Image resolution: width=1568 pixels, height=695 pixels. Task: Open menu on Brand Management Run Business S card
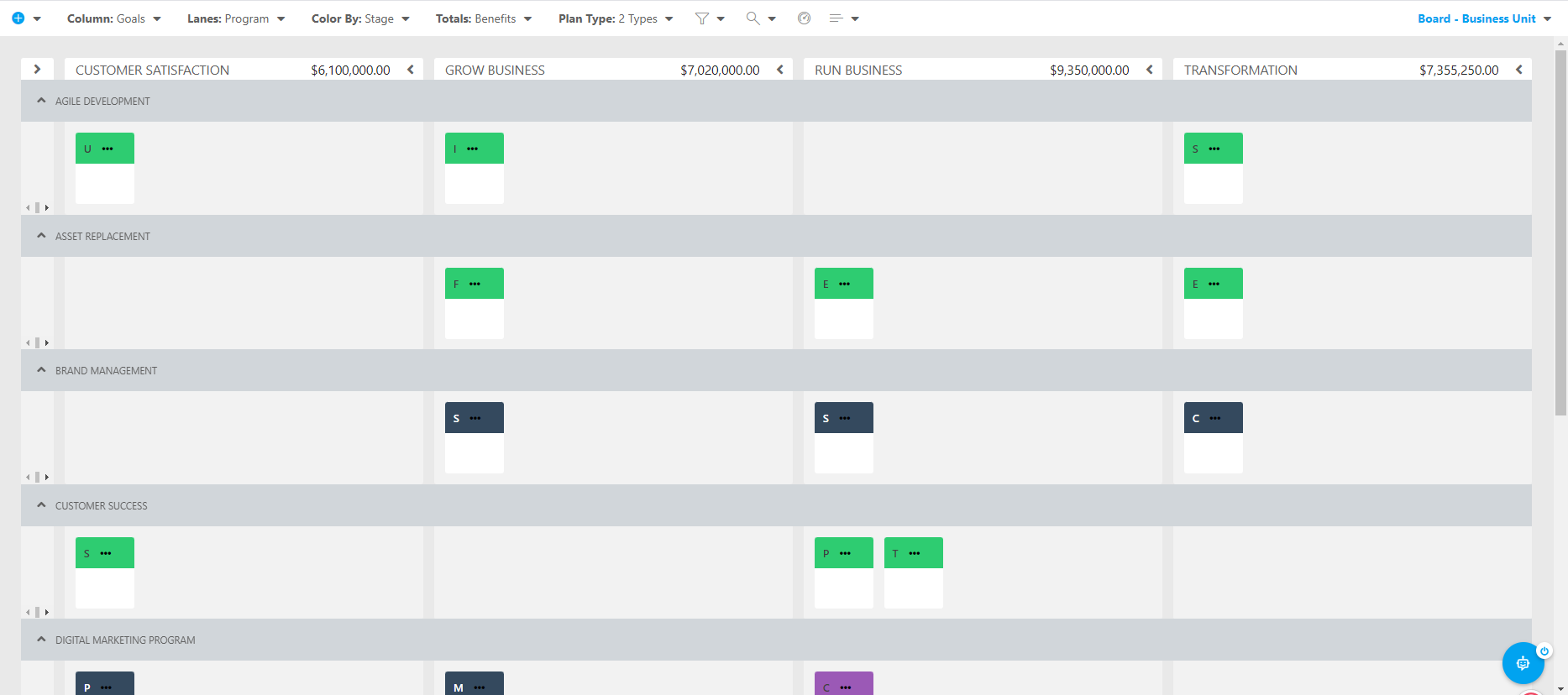coord(845,418)
